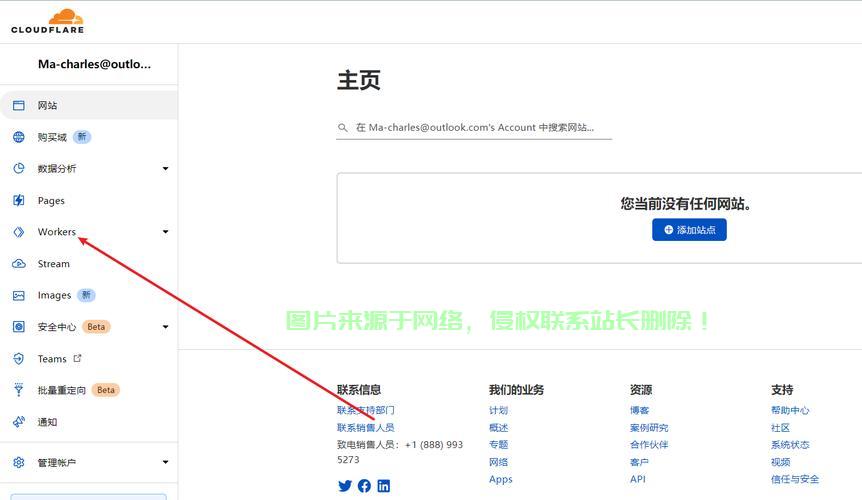Open the 客户 footer link
Screen dimensions: 862x500
(639, 462)
